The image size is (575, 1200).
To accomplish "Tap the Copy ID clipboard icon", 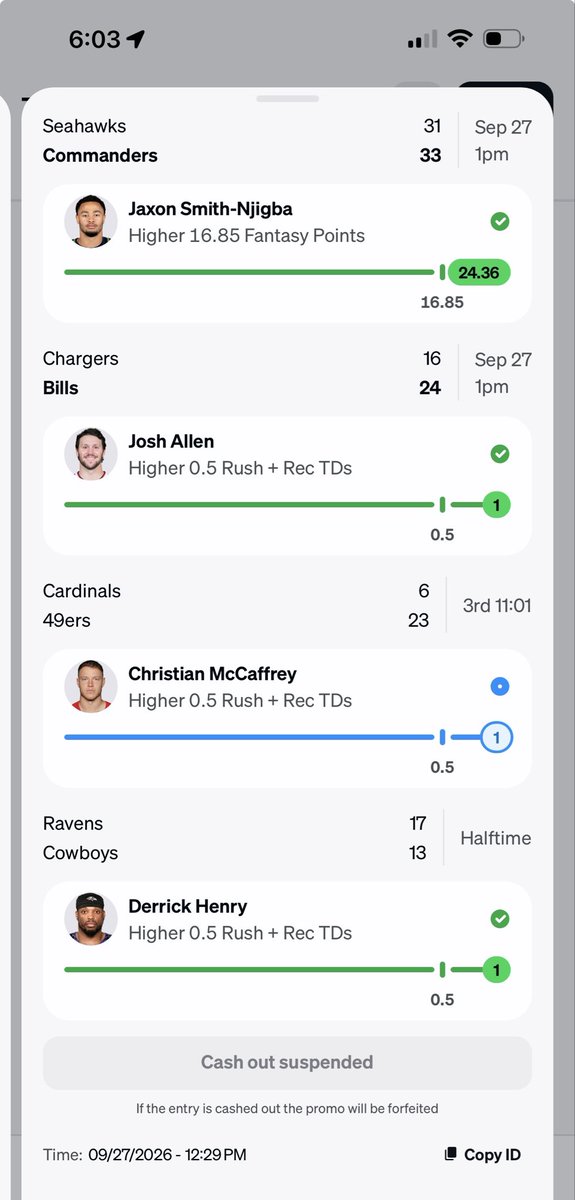I will click(450, 1154).
